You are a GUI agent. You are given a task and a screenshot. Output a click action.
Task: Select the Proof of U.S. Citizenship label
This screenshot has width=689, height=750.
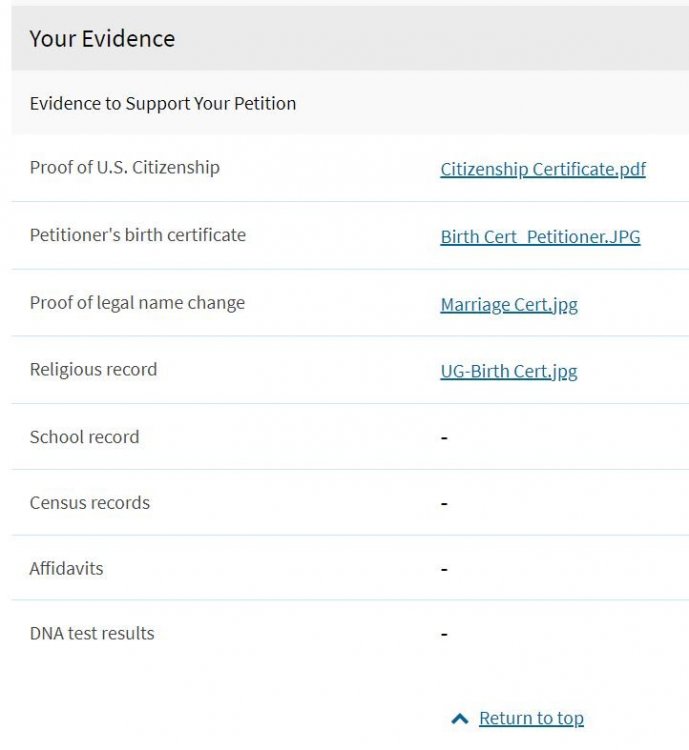point(125,167)
